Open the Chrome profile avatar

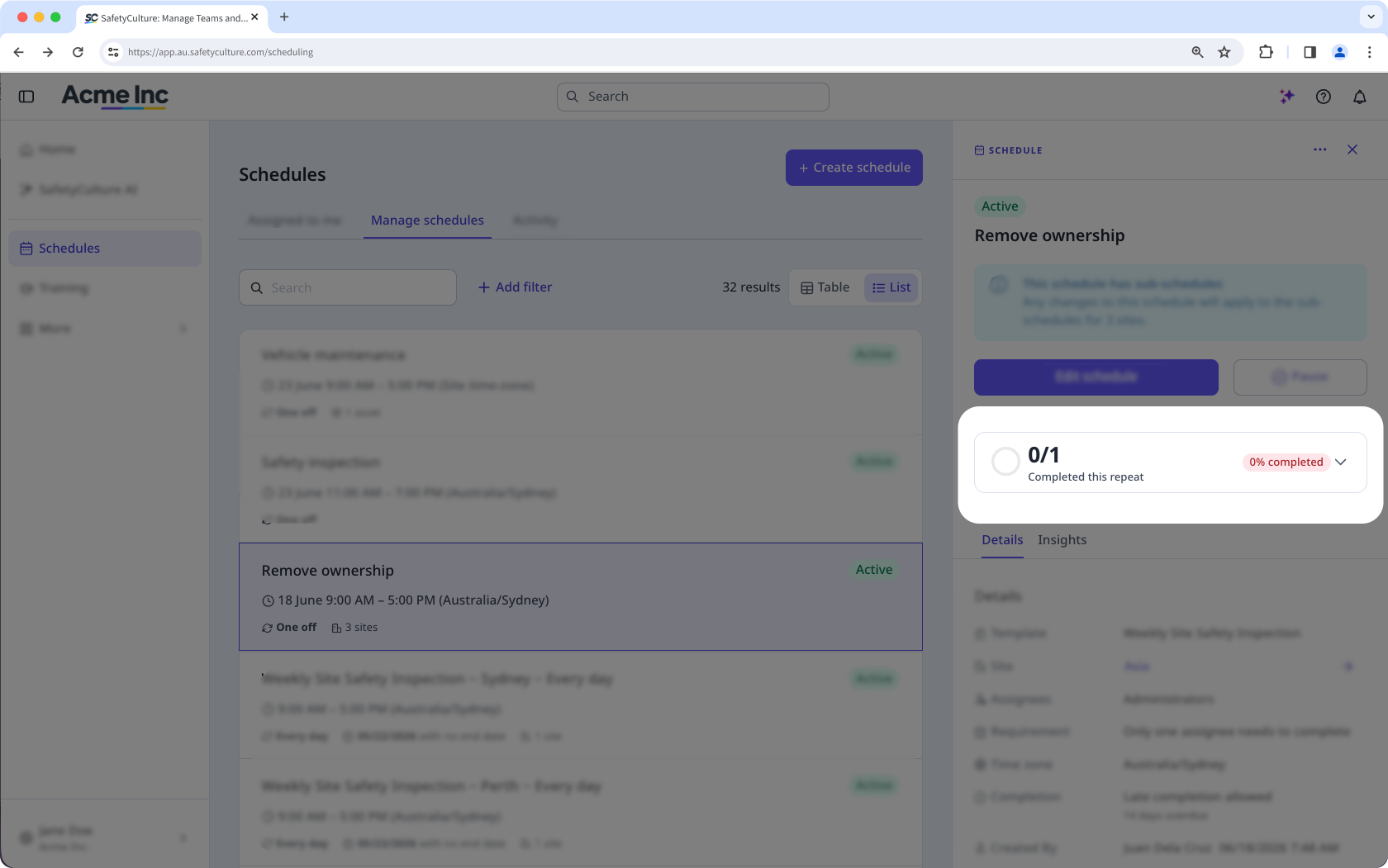1340,52
